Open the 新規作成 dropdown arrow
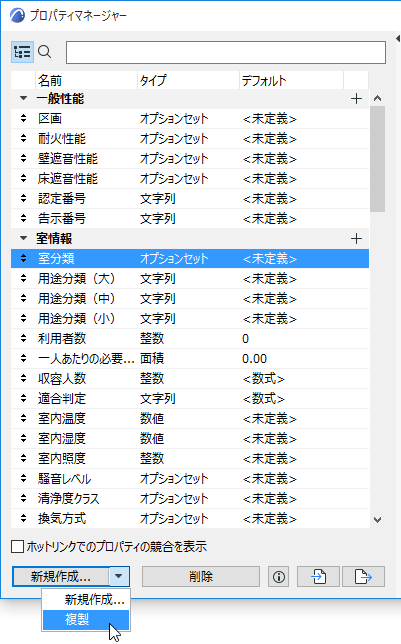This screenshot has width=401, height=644. (x=119, y=577)
